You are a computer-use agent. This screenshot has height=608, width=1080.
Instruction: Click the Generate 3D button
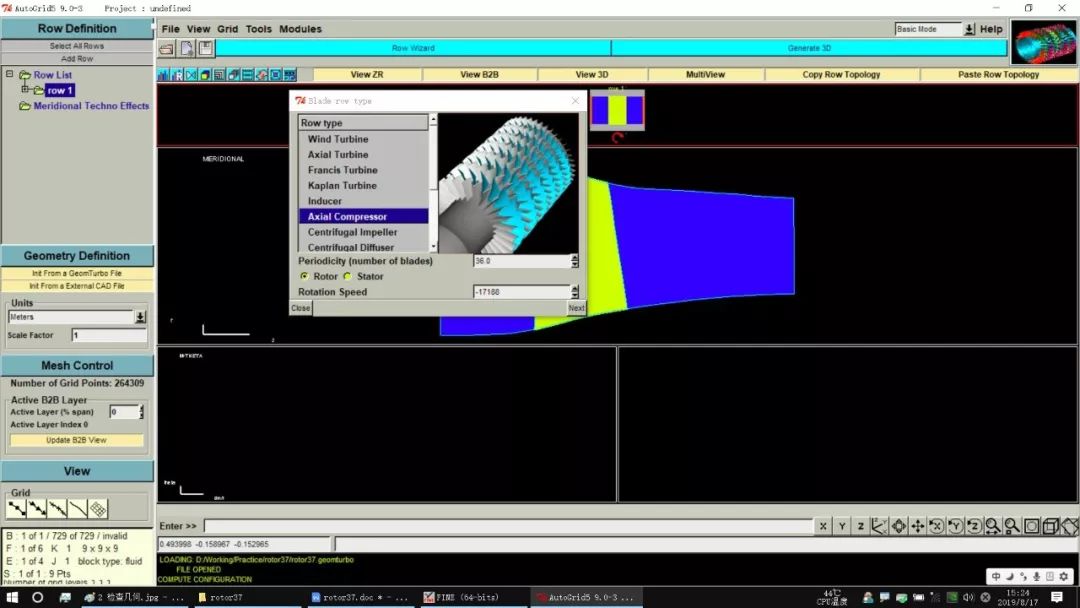(809, 48)
